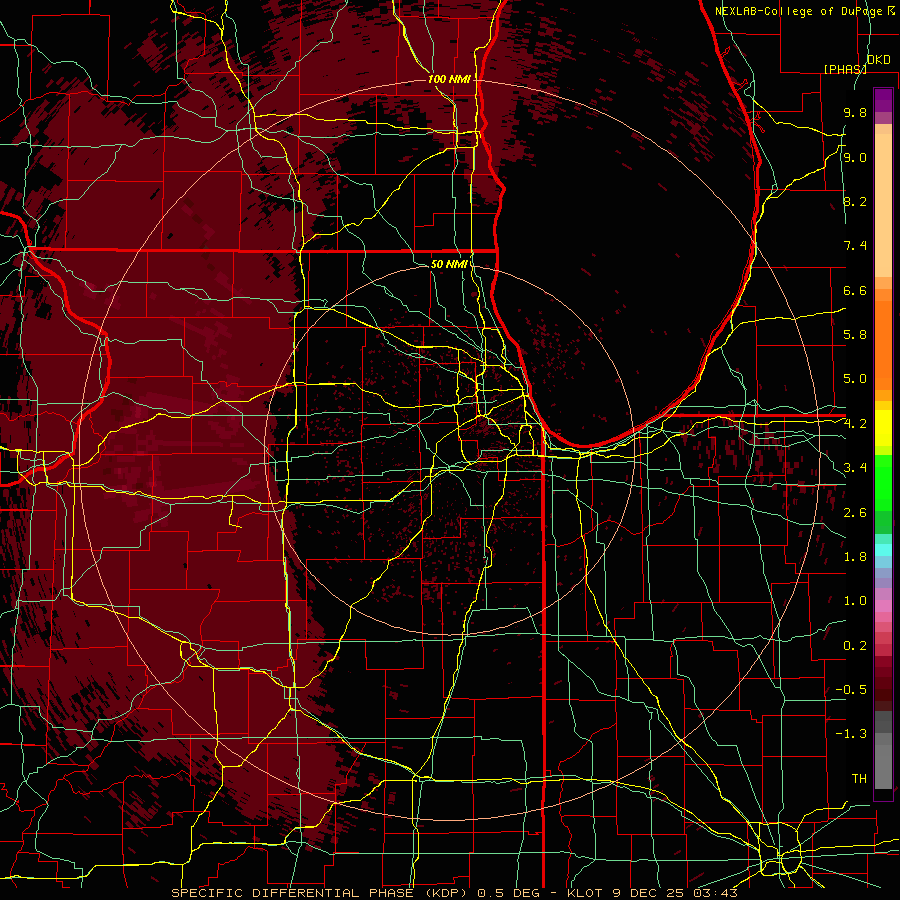Screen dimensions: 900x900
Task: Click the 8.2 scale value
Action: coord(855,201)
